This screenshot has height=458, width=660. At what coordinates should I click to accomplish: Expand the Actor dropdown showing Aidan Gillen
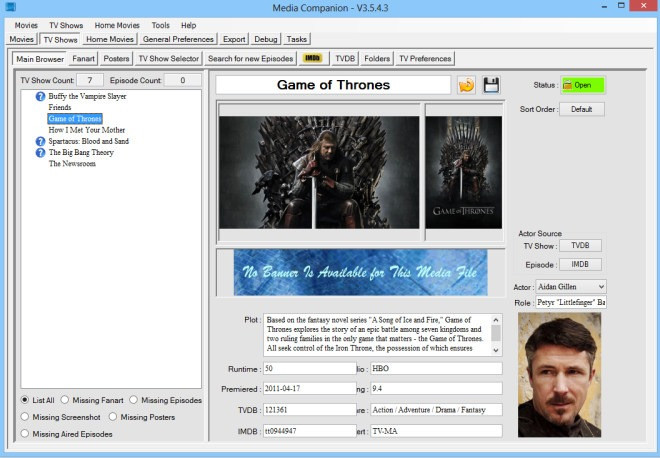click(x=601, y=287)
